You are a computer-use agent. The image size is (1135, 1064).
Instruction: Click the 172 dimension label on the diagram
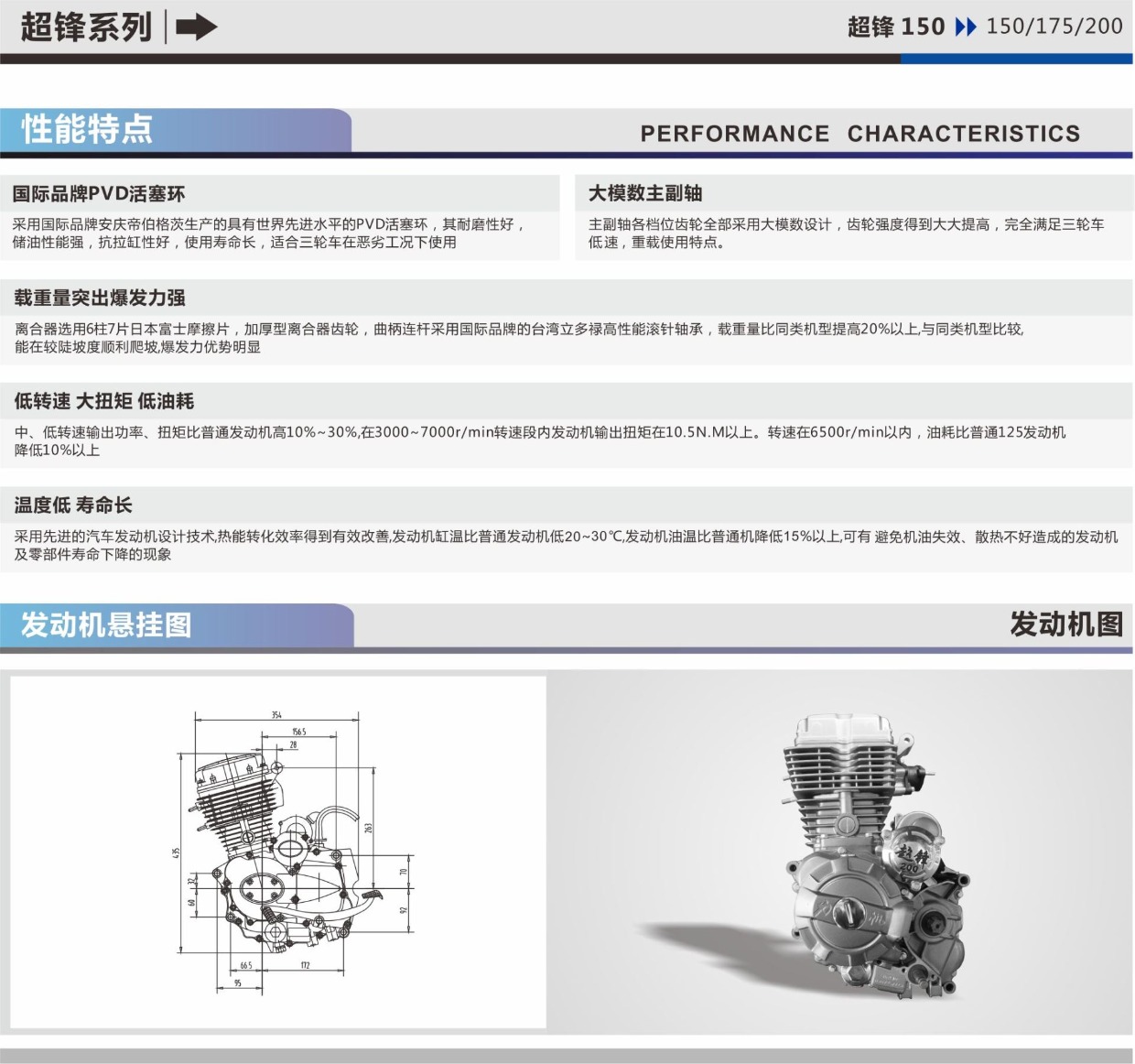click(305, 965)
